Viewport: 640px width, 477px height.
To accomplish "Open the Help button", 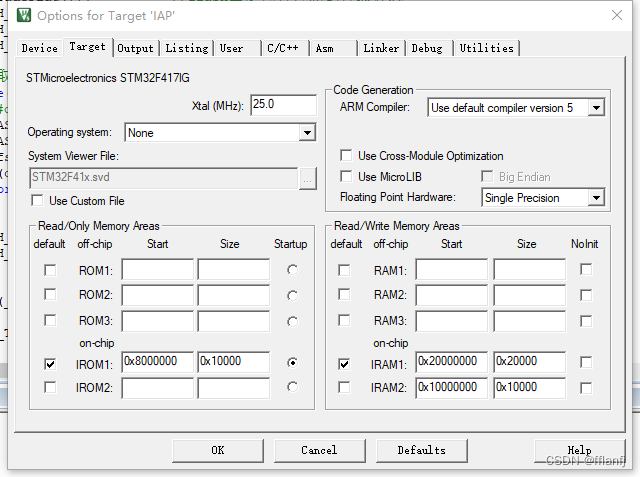I will coord(580,450).
